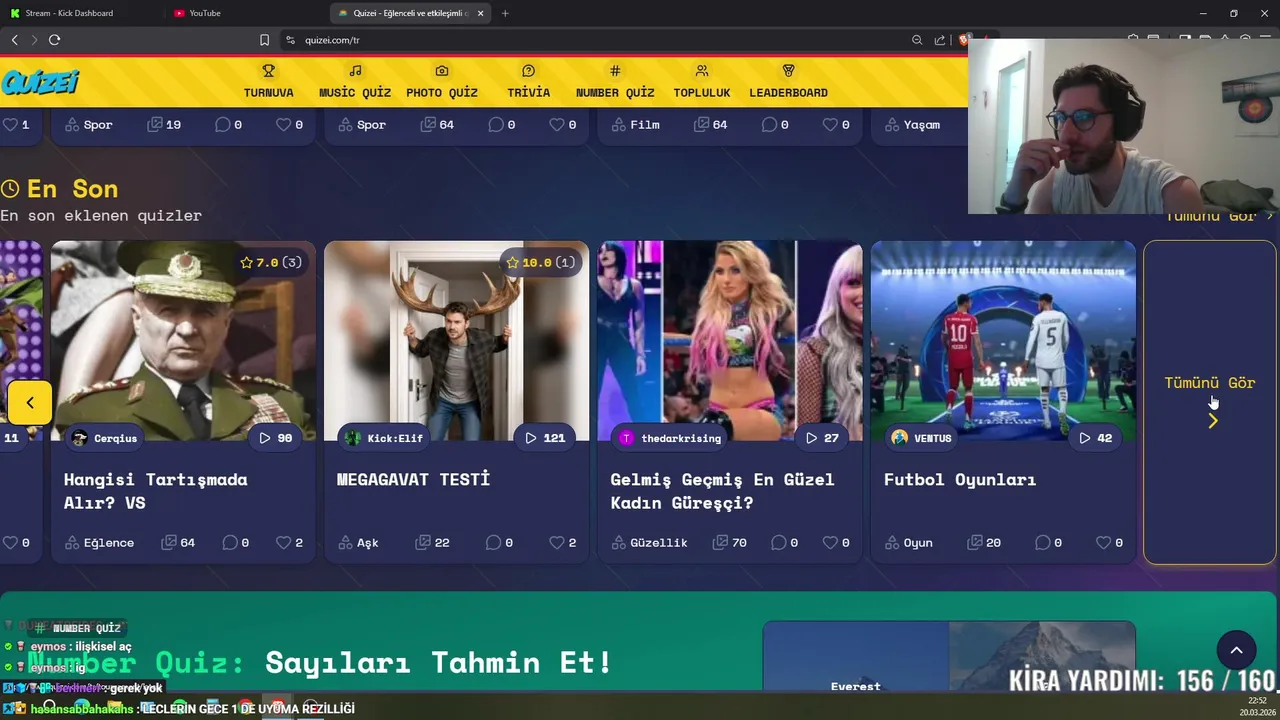Open the Topluluk community page
The image size is (1280, 720).
coord(702,82)
